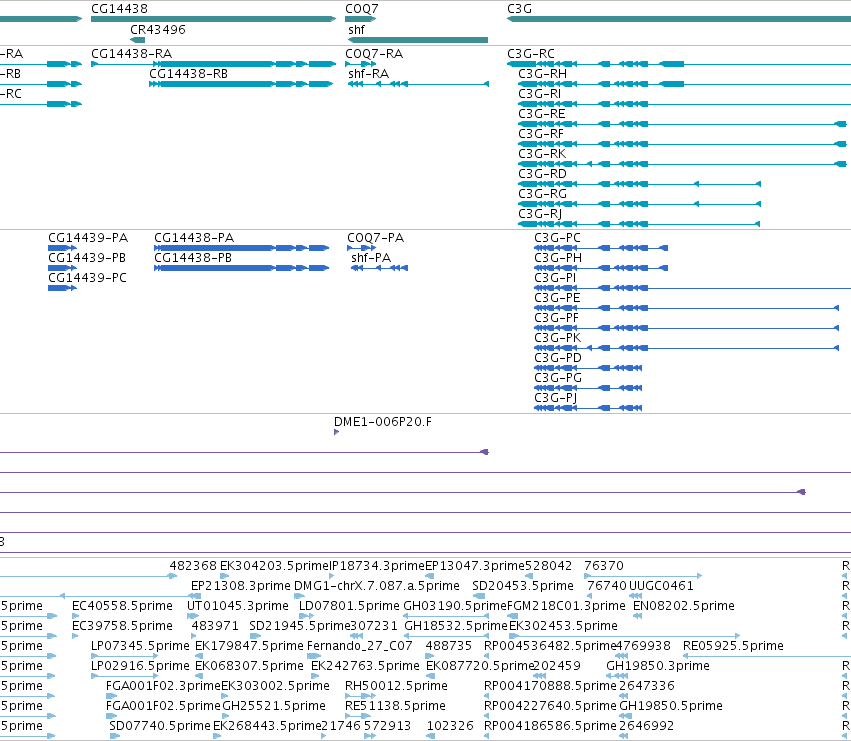
Task: Select the C3G-RG transcript label
Action: coord(542,194)
